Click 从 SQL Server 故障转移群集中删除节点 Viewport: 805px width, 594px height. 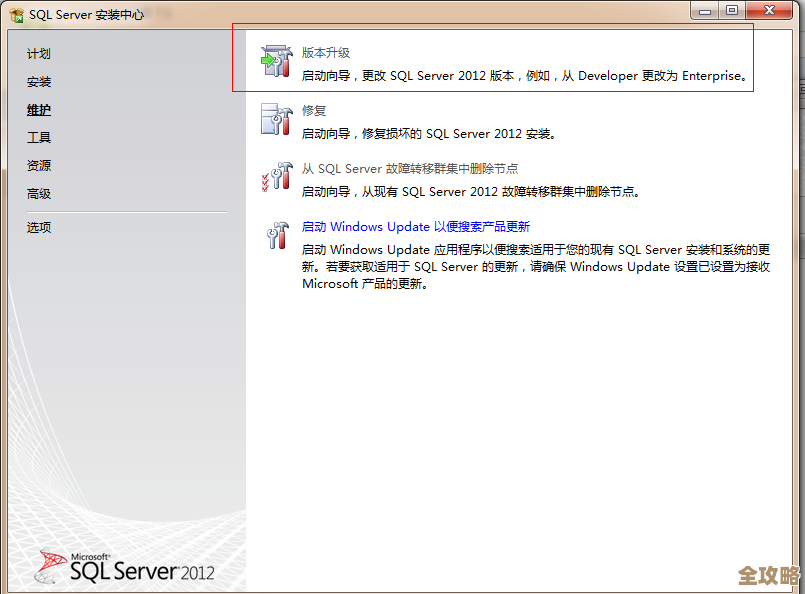coord(410,168)
